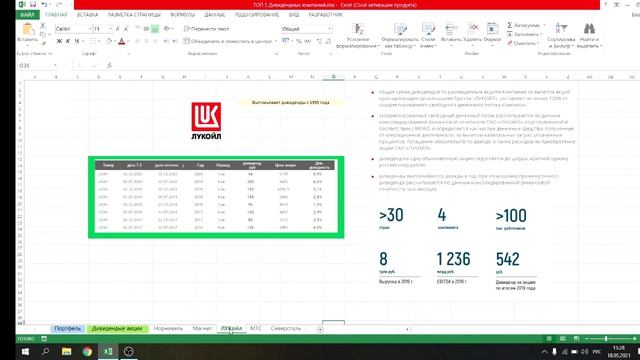Open the ФАЙЛ (File) tab
The height and width of the screenshot is (360, 640).
[x=27, y=15]
